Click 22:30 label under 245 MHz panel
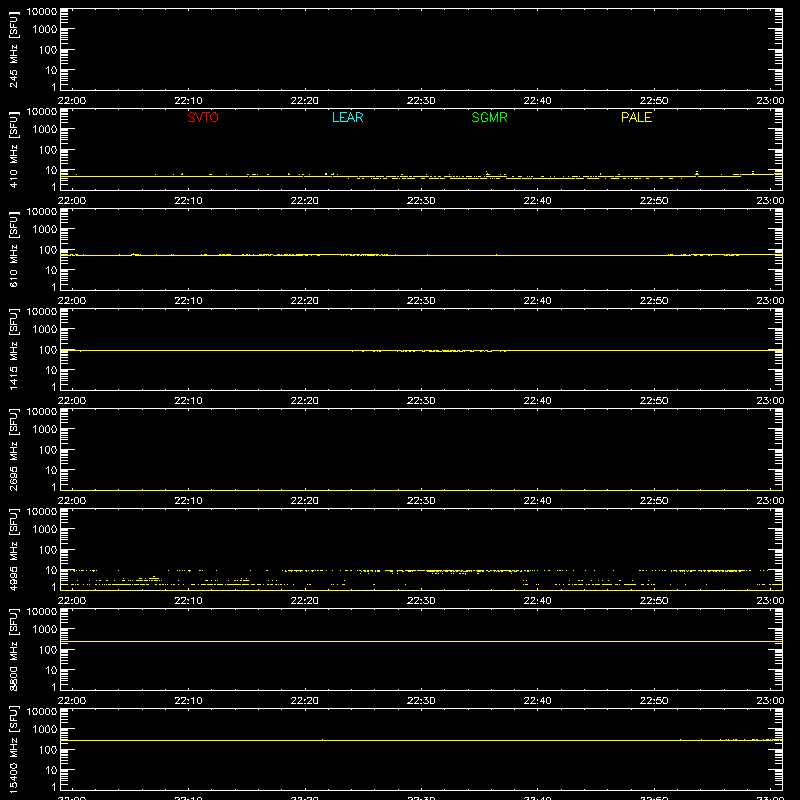The width and height of the screenshot is (800, 800). point(421,101)
